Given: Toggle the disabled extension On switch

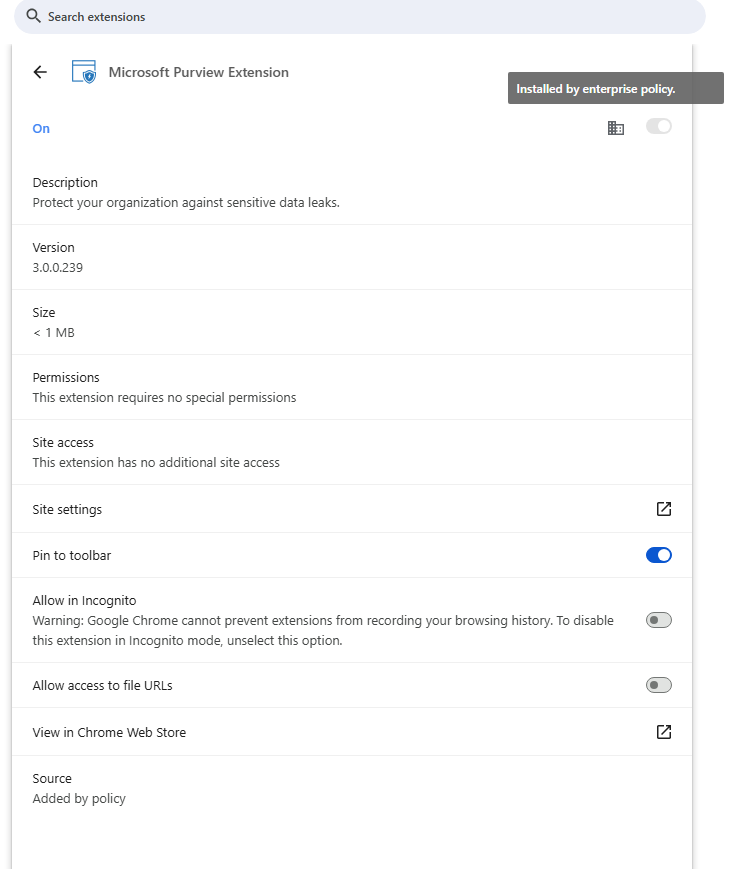Looking at the screenshot, I should [658, 126].
